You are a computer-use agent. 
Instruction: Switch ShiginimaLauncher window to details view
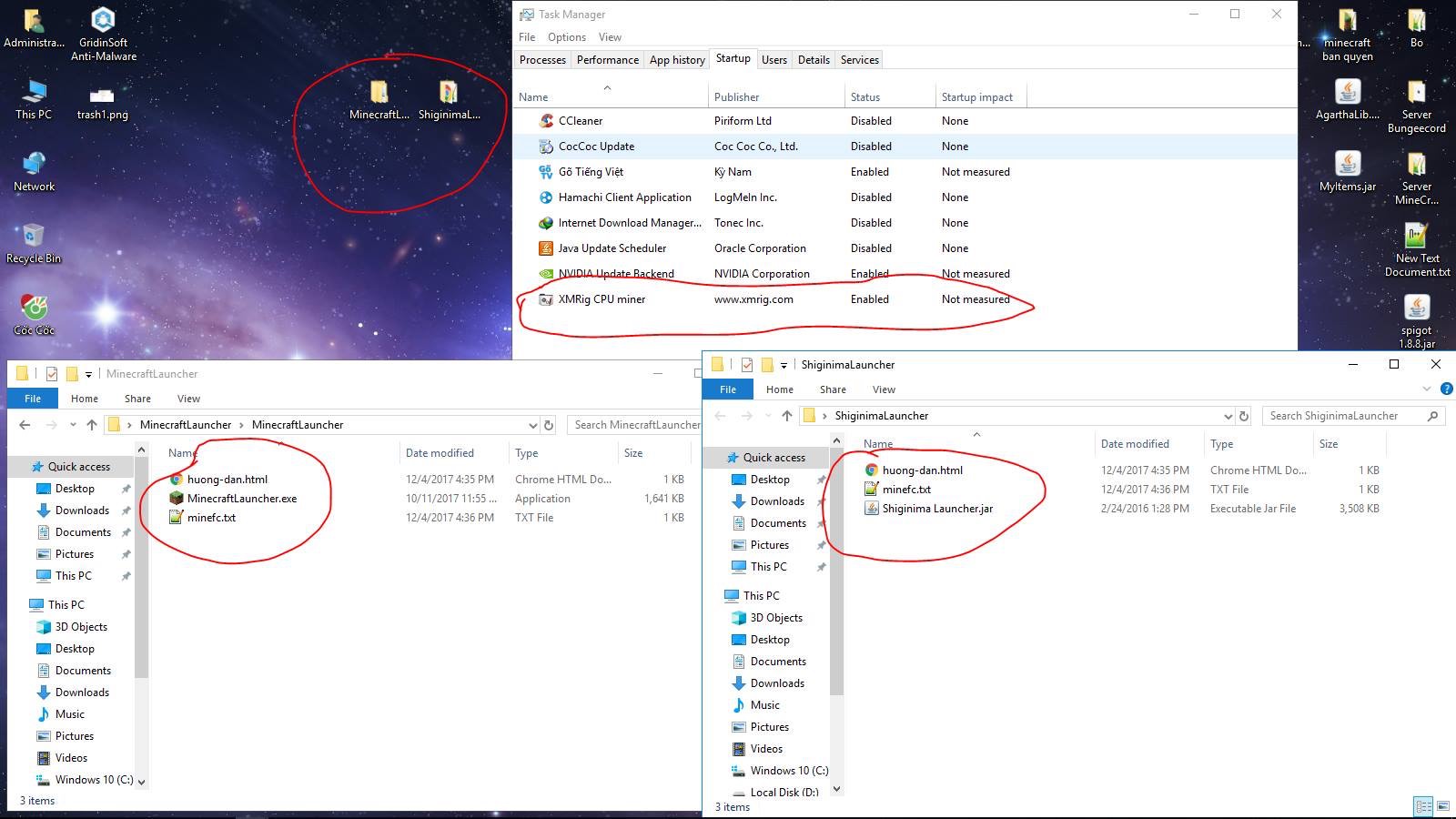click(x=1423, y=806)
